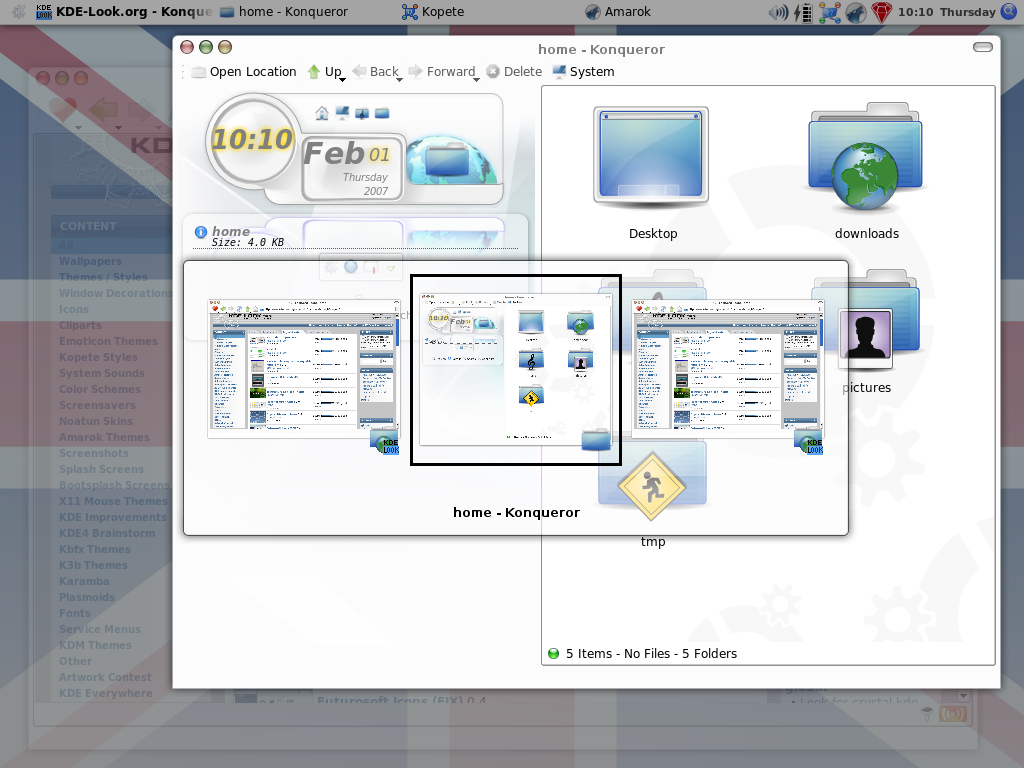Click Open Location in the toolbar
The width and height of the screenshot is (1024, 768).
(x=244, y=72)
